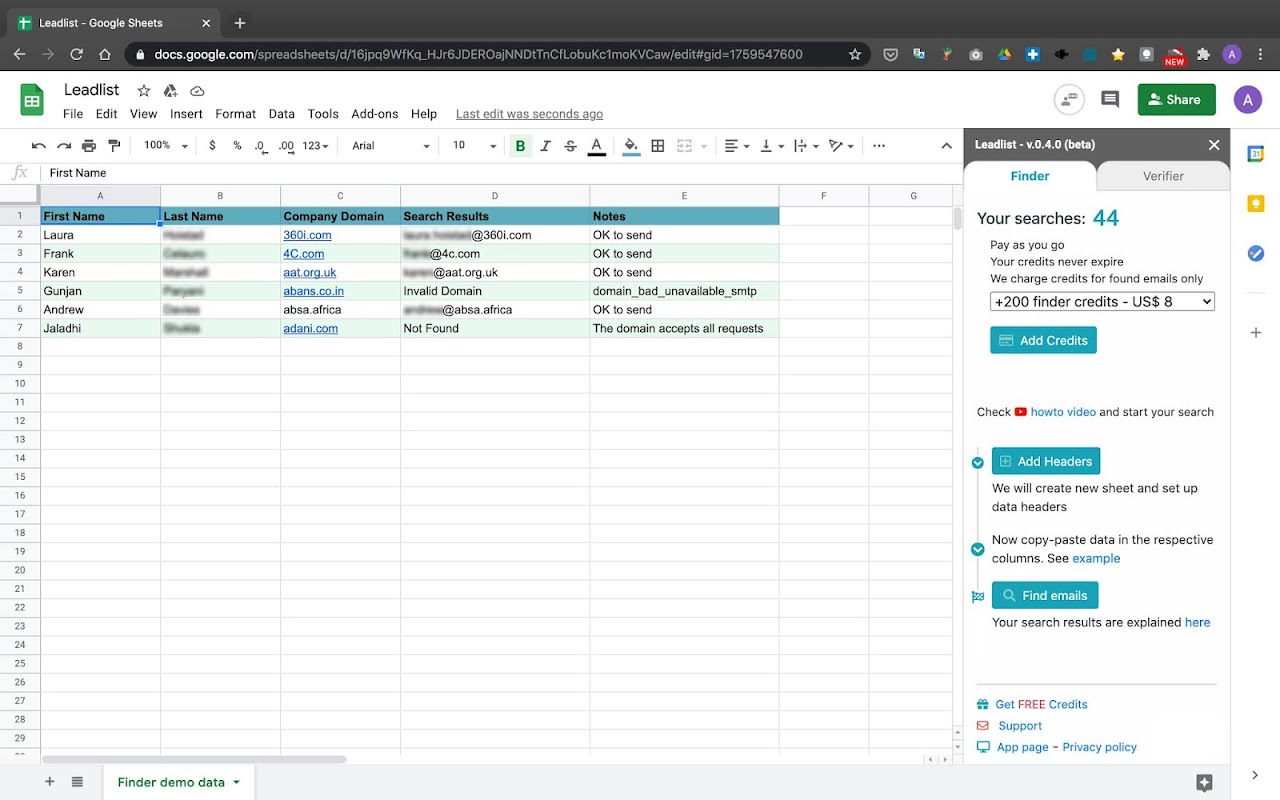
Task: Open the Format menu
Action: [236, 114]
